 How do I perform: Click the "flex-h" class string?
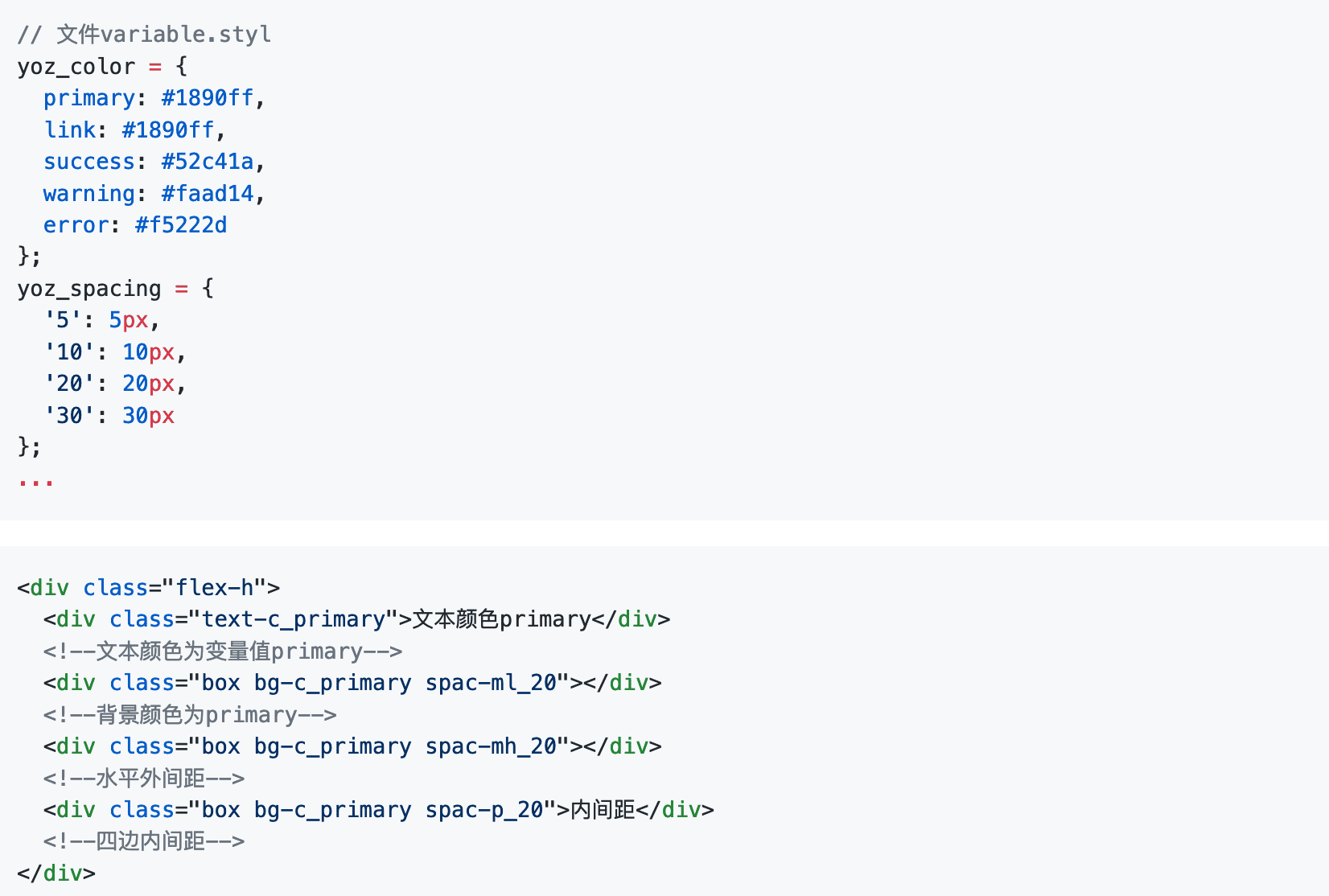[x=215, y=588]
